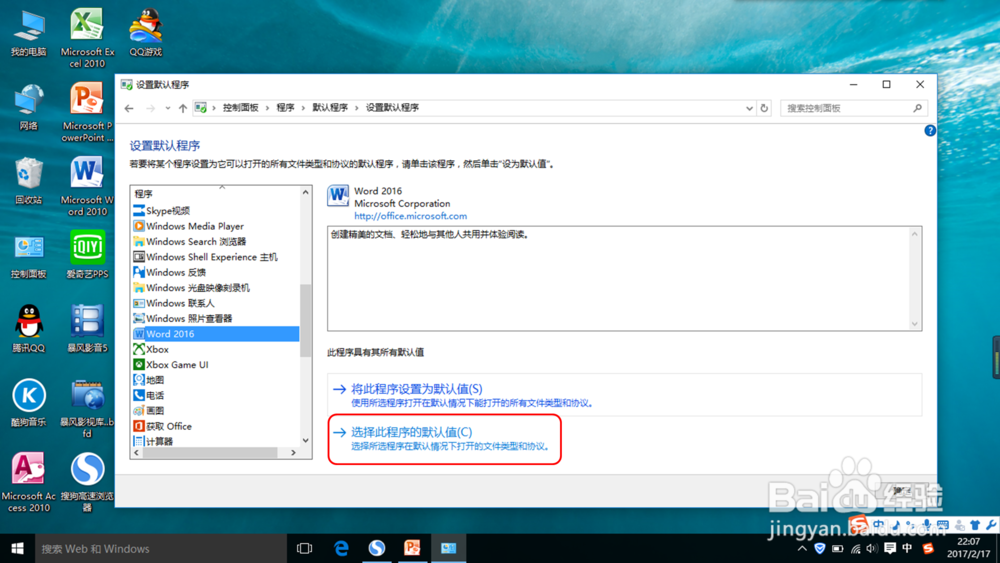Show hidden system tray icons
Viewport: 1000px width, 563px height.
tap(802, 548)
